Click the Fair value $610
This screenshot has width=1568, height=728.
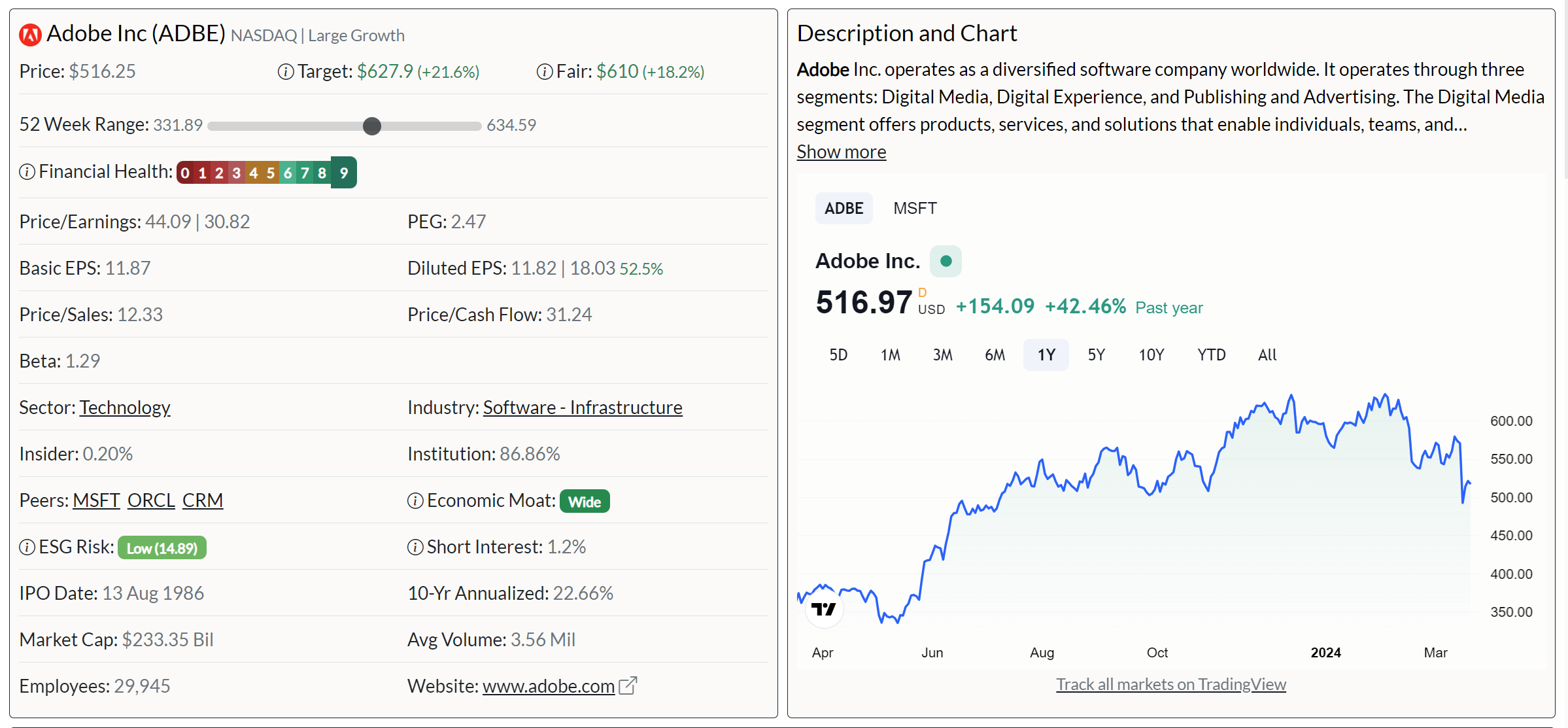[617, 71]
